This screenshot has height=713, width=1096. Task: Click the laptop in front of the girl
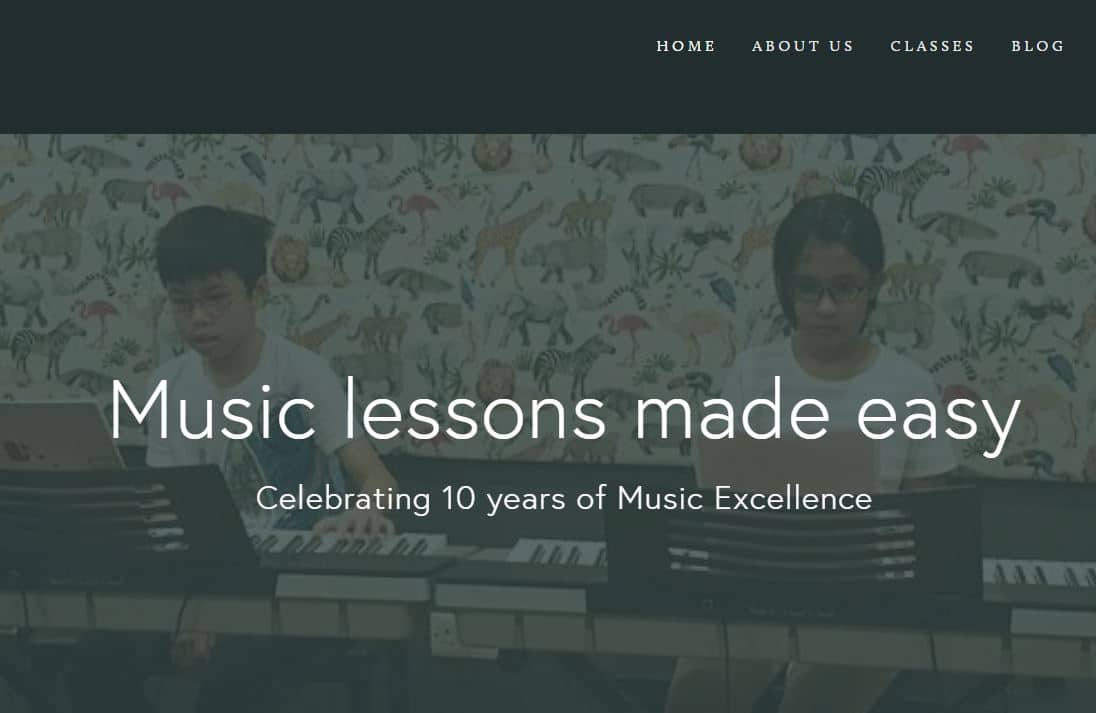(x=783, y=461)
